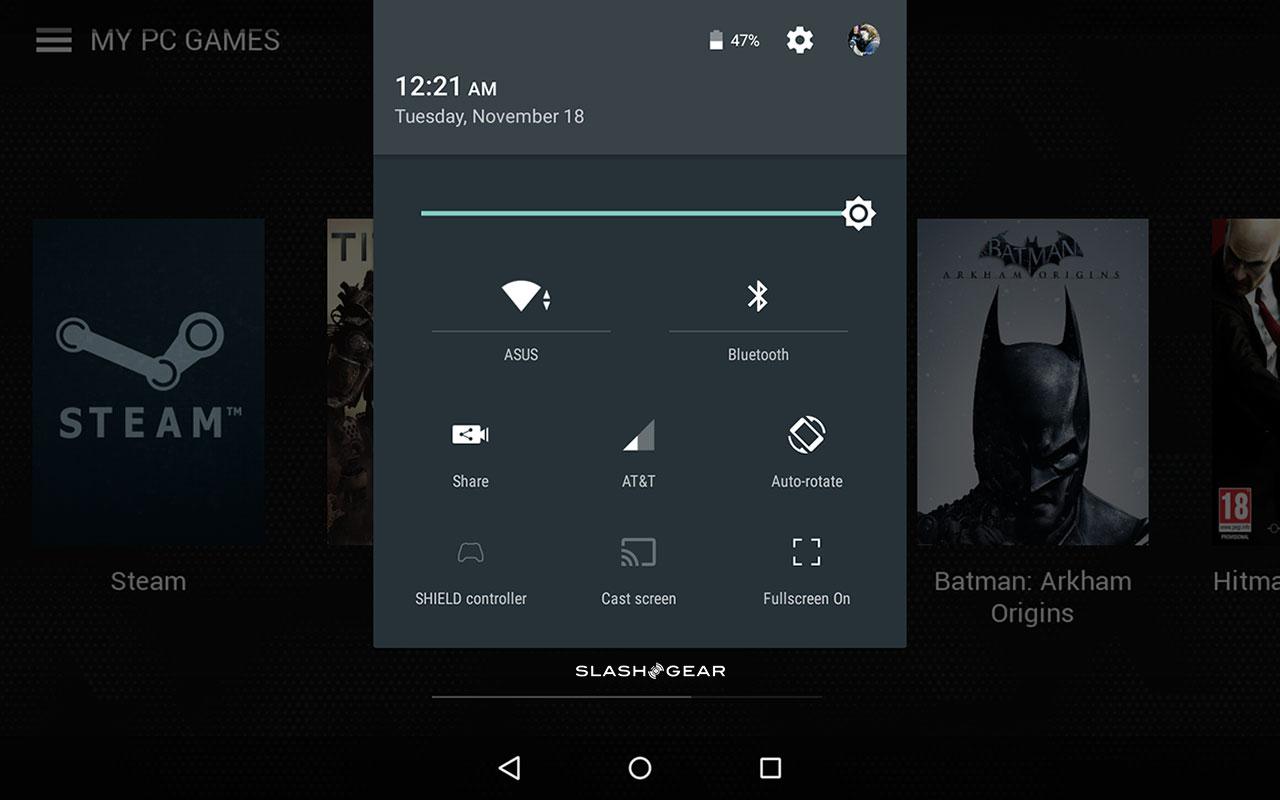Click the brightness slider thumb
Screen dimensions: 1280x800
coord(859,213)
